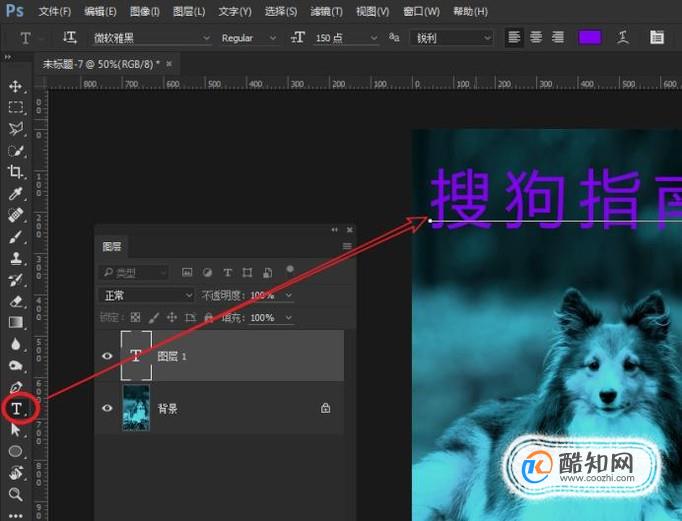Viewport: 682px width, 521px height.
Task: Click the center text alignment button
Action: 536,37
